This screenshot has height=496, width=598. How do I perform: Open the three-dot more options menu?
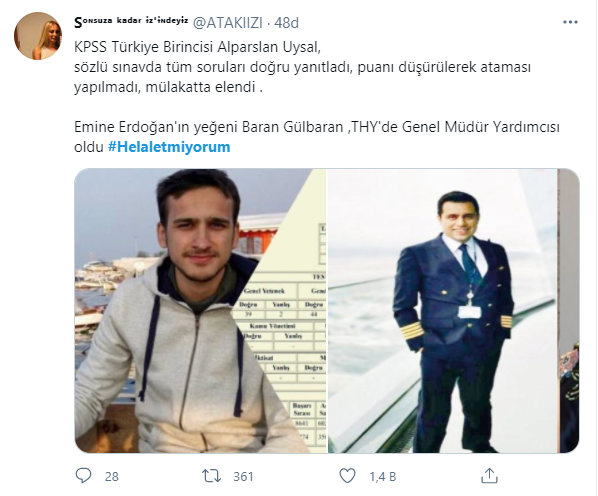570,22
